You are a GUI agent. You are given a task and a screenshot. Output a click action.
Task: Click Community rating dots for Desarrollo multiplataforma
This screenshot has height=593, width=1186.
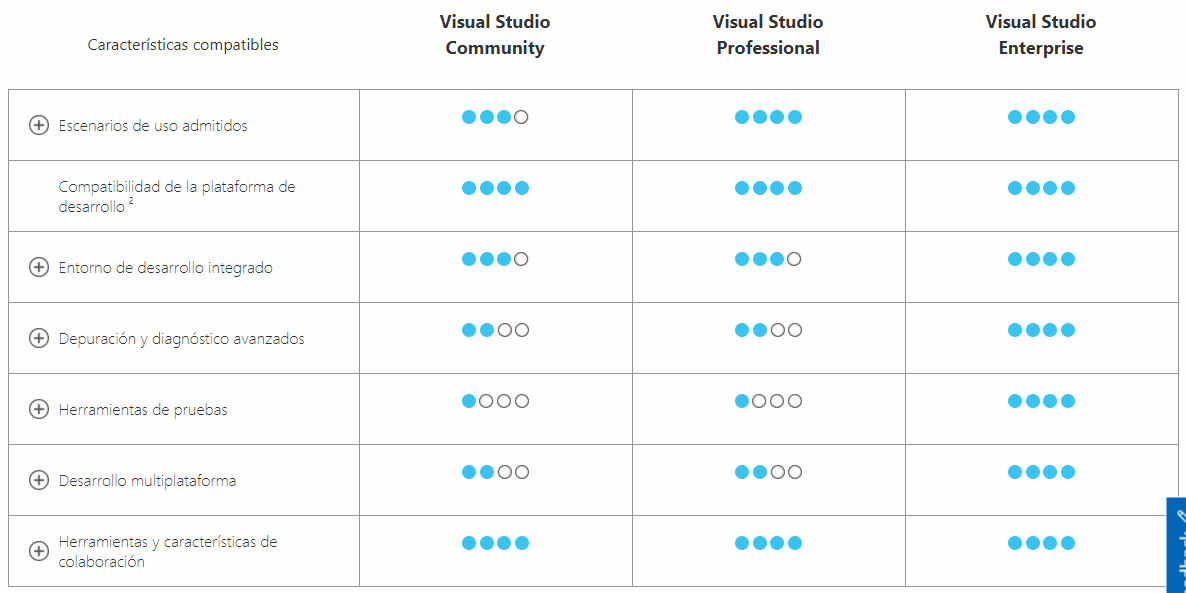[x=495, y=472]
